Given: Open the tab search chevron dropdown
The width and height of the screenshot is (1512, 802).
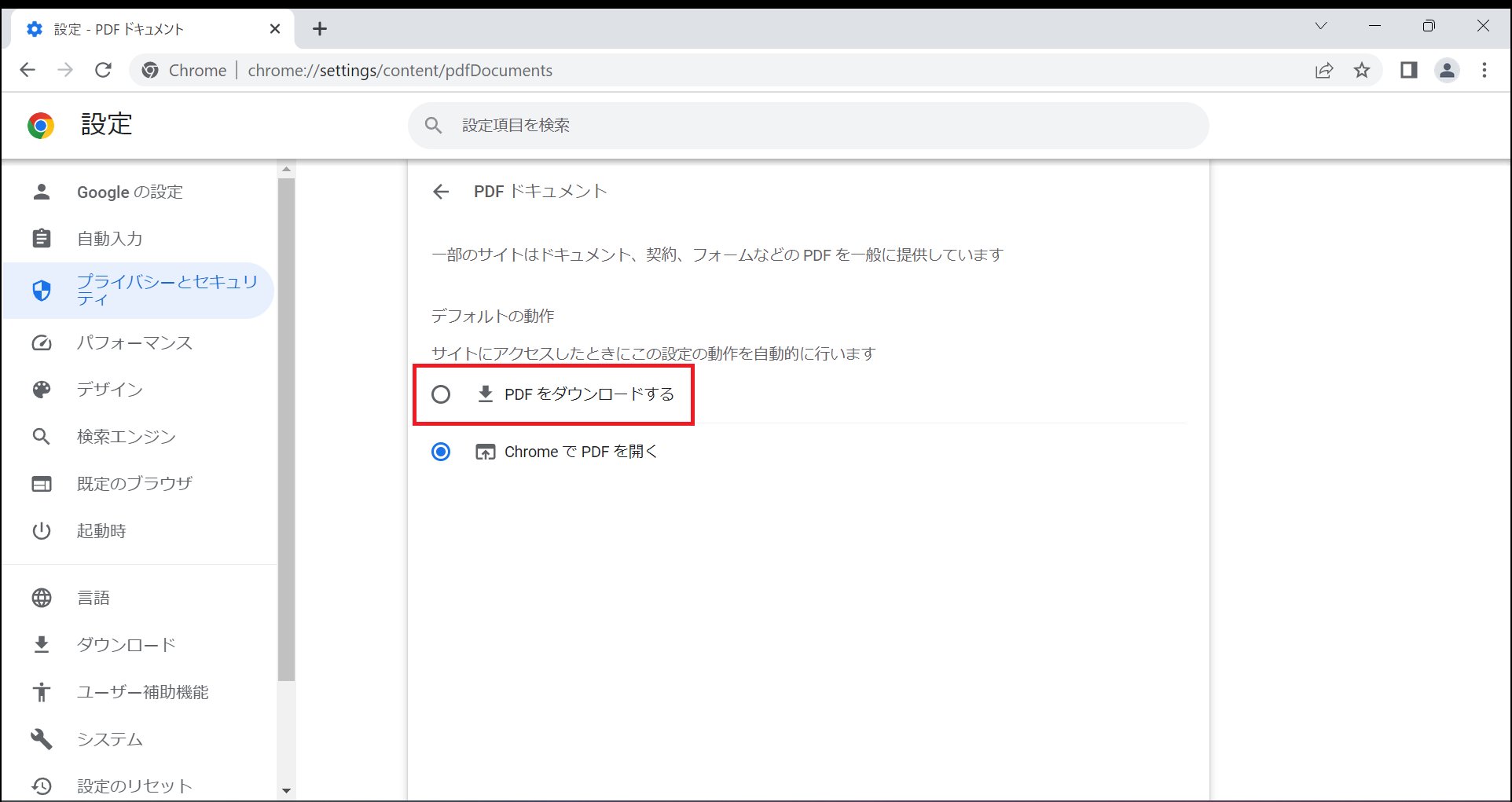Looking at the screenshot, I should point(1321,26).
